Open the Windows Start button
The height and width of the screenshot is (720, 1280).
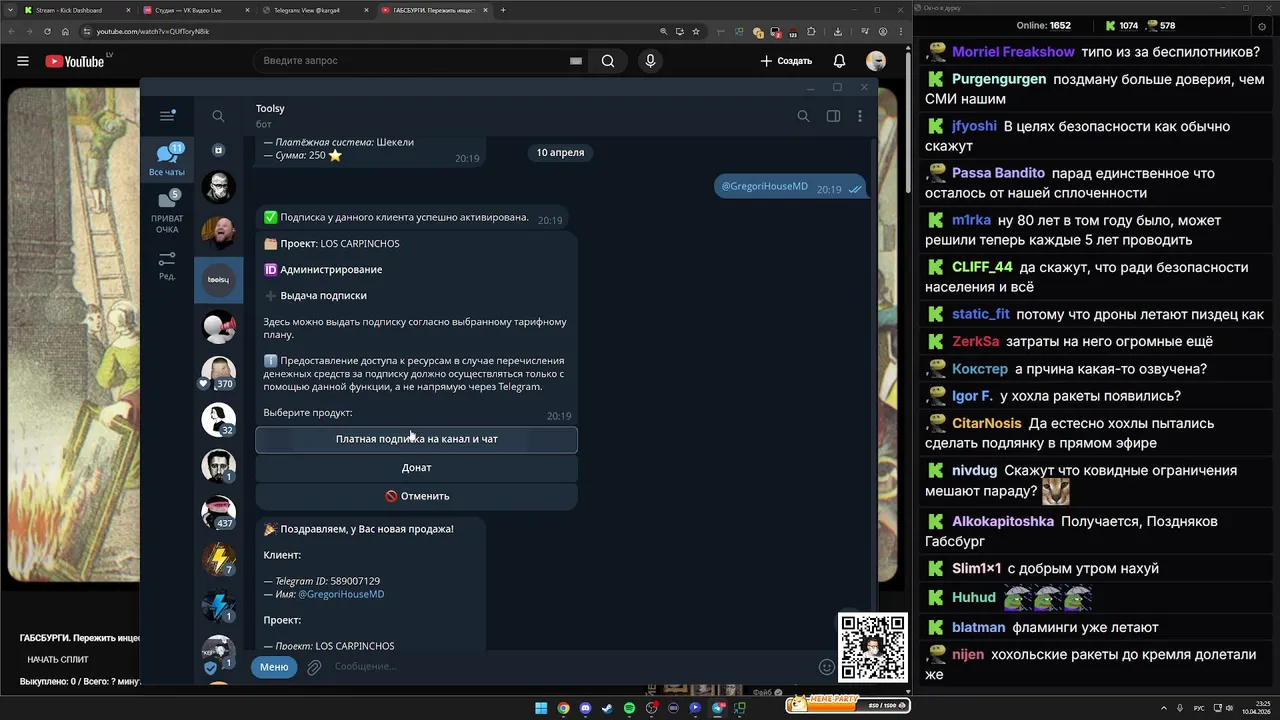coord(541,708)
